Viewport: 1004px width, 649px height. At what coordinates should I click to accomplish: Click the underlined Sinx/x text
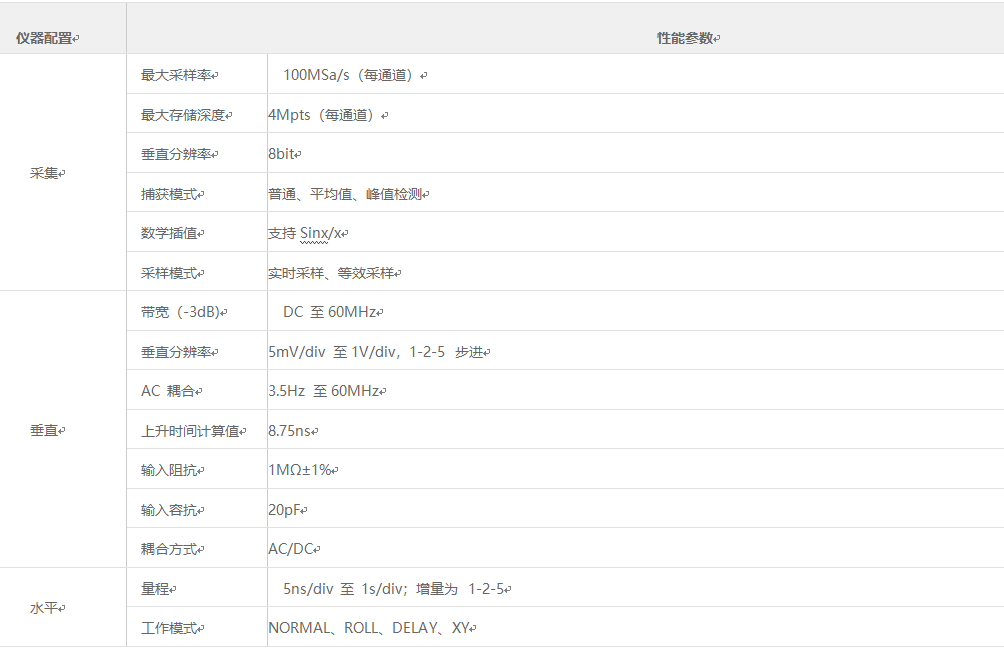pos(322,233)
